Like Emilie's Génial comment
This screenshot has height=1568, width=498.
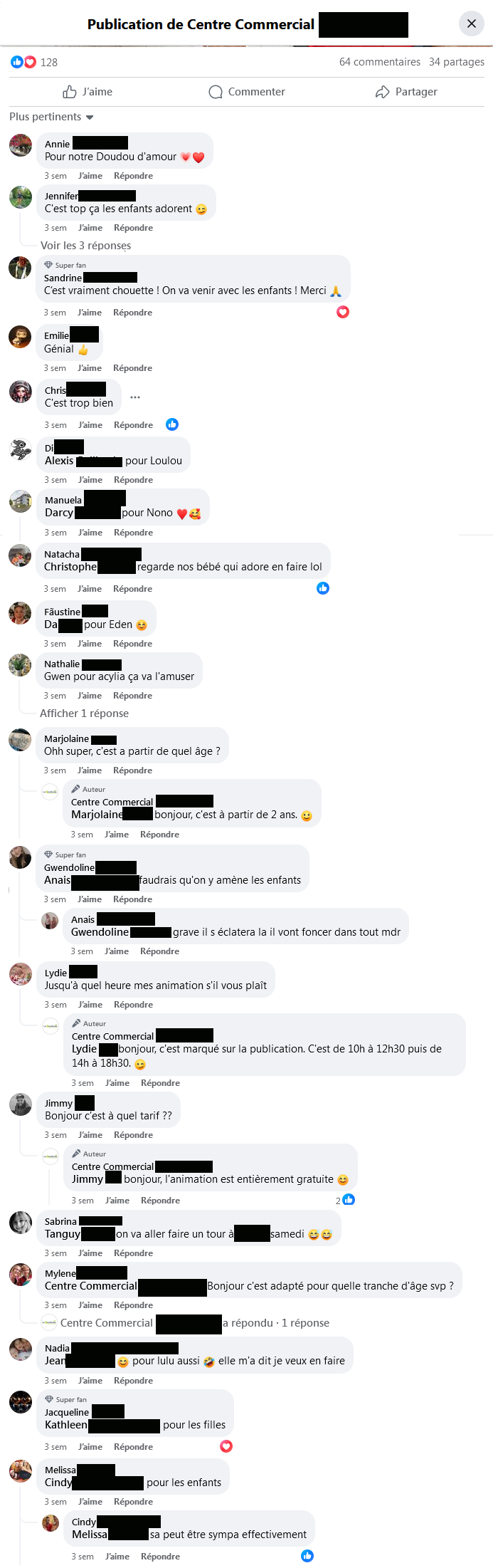coord(90,368)
